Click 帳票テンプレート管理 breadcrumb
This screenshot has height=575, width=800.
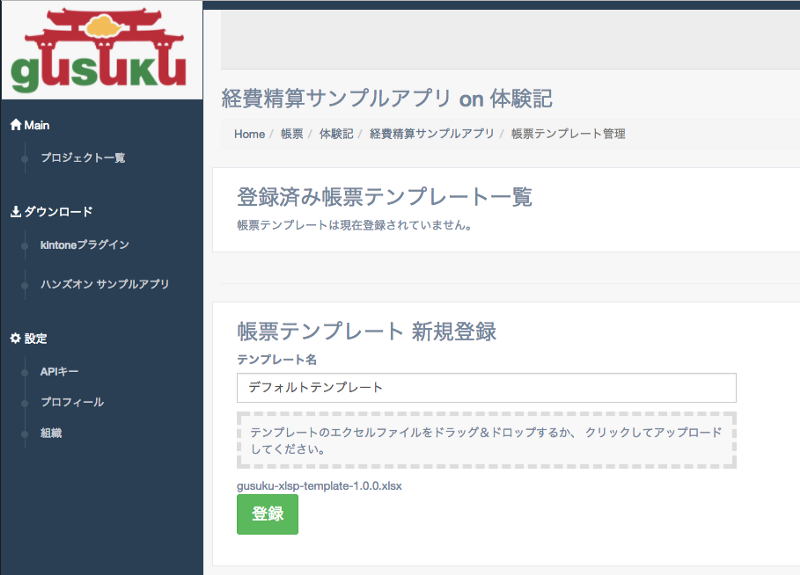(568, 134)
